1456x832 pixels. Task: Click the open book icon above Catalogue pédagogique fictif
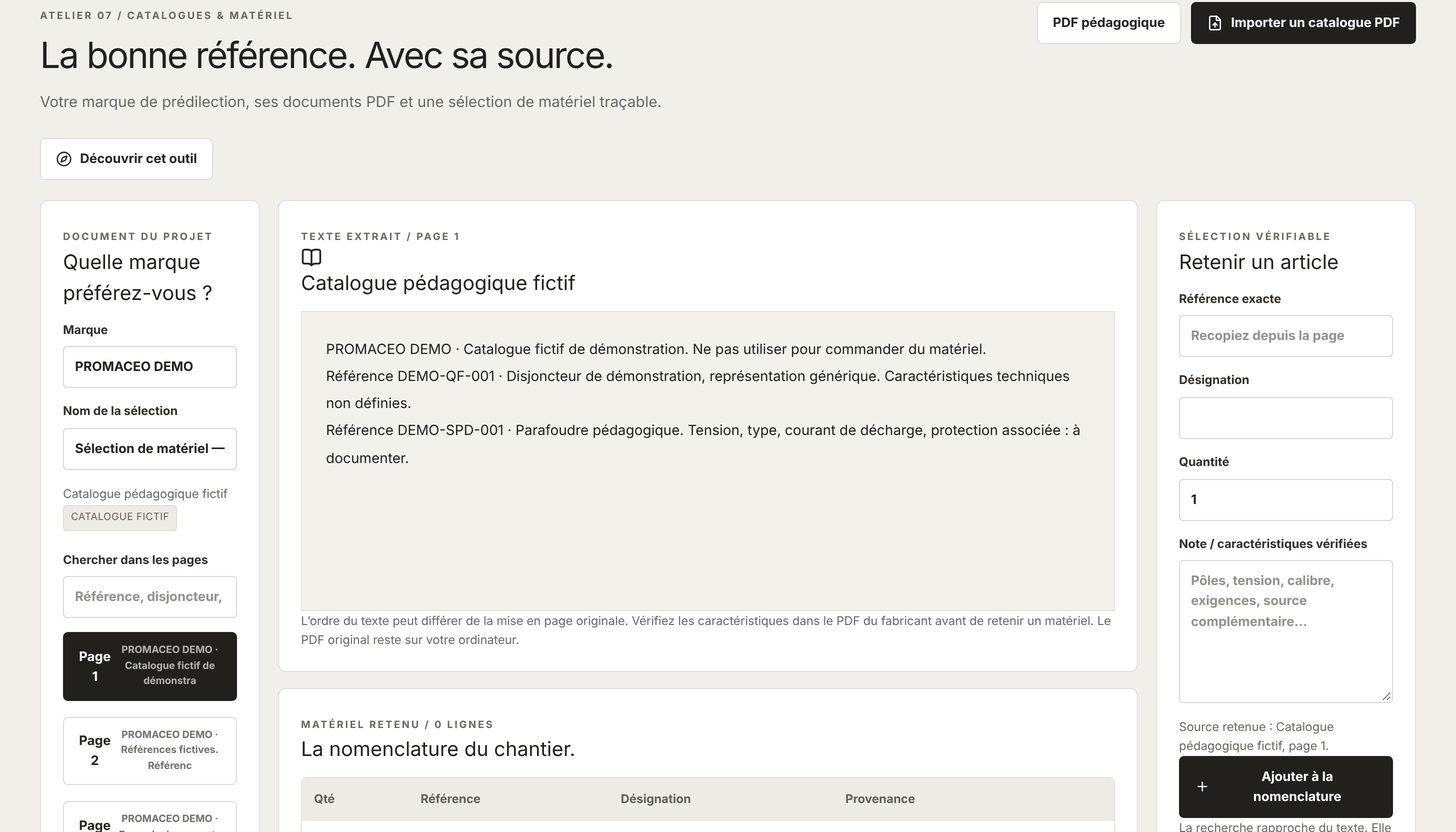pos(311,257)
